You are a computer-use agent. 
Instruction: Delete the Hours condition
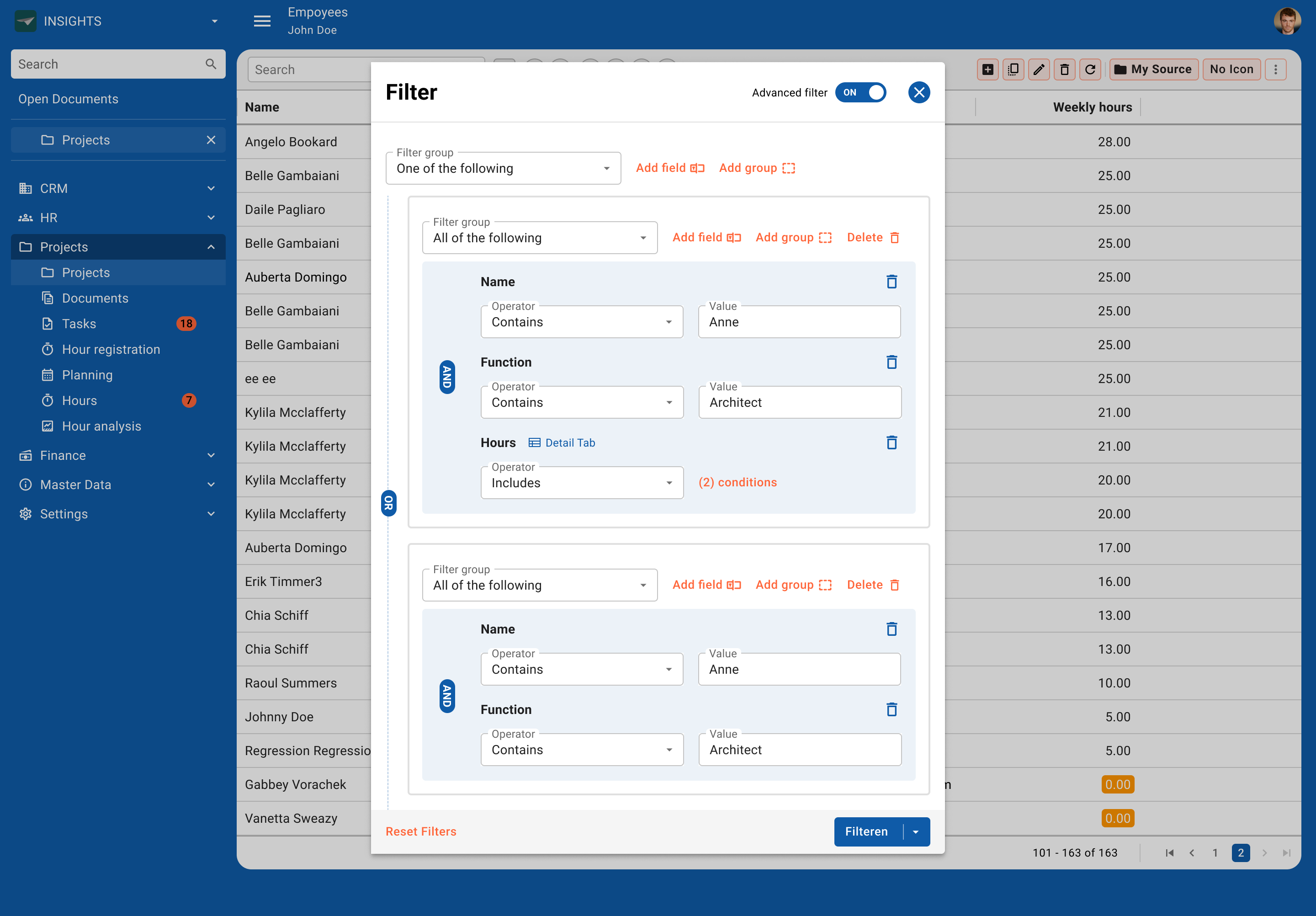[892, 442]
